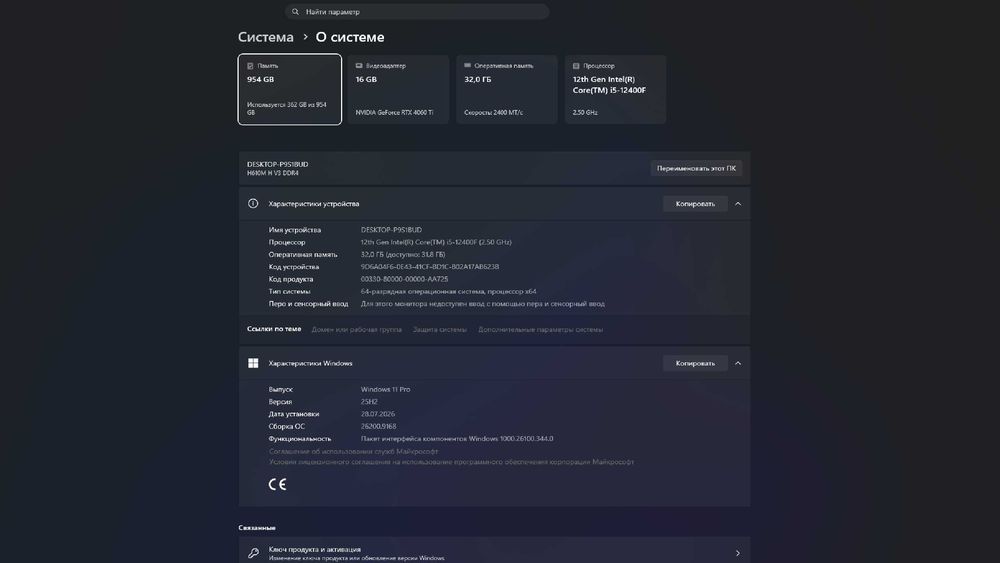Open 'Защита системы' link

[x=439, y=330]
